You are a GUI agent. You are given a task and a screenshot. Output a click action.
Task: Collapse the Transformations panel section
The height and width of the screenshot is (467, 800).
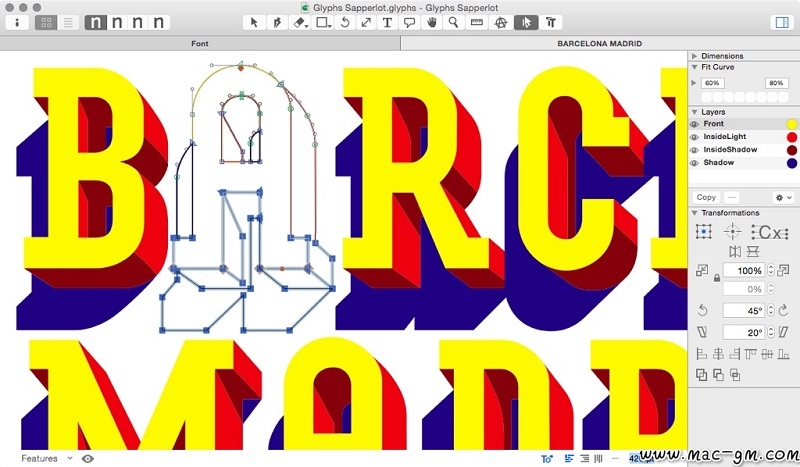point(695,213)
